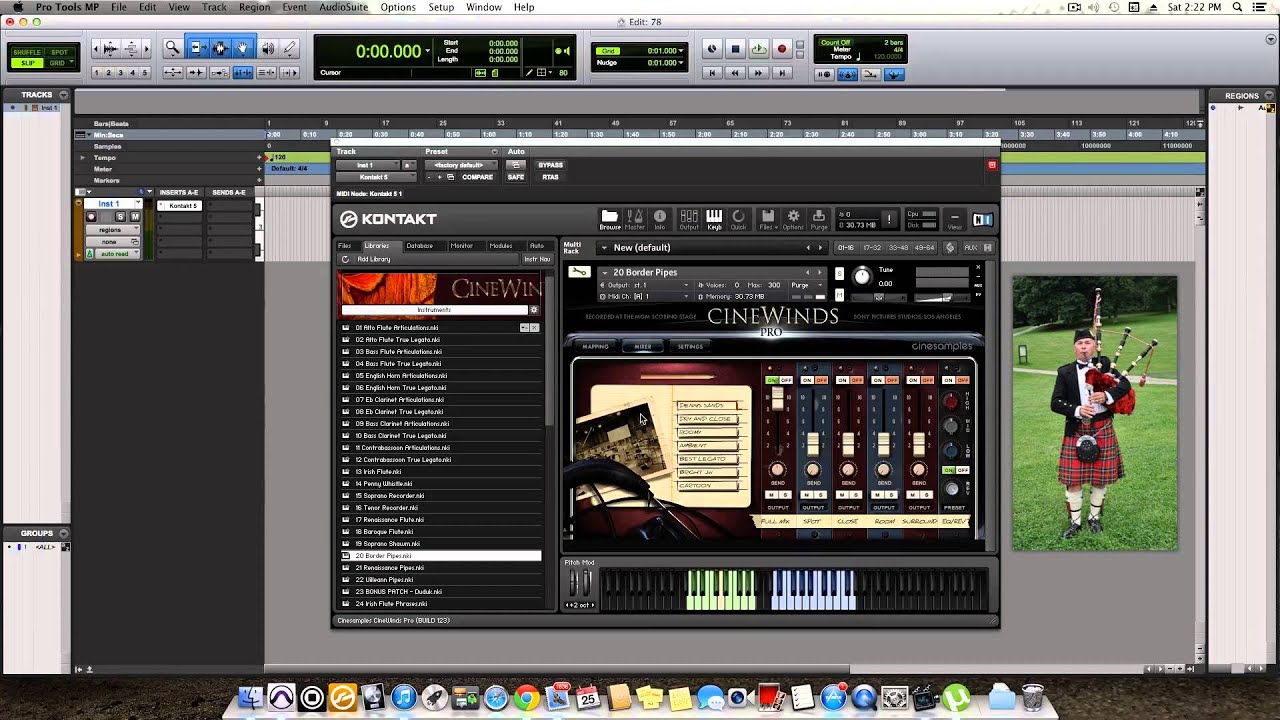The width and height of the screenshot is (1280, 720).
Task: Enable SLIP edit mode
Action: (x=27, y=63)
